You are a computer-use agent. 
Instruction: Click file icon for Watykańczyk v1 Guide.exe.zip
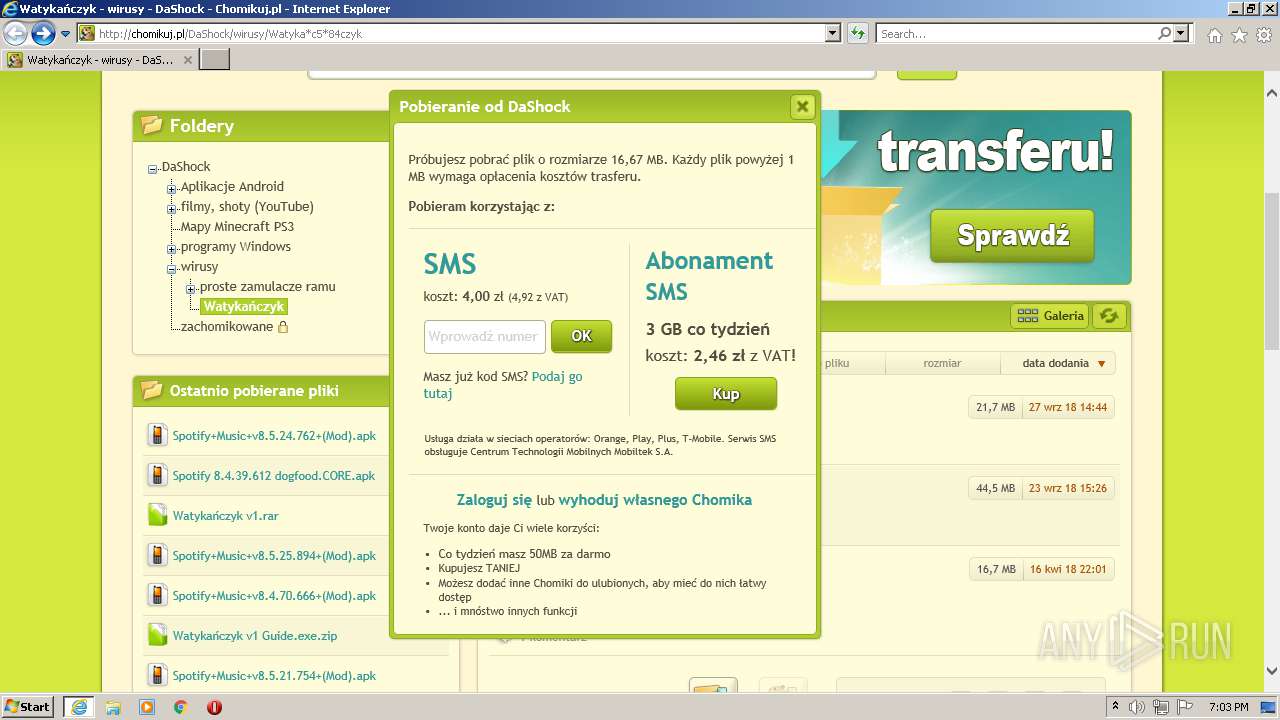157,635
